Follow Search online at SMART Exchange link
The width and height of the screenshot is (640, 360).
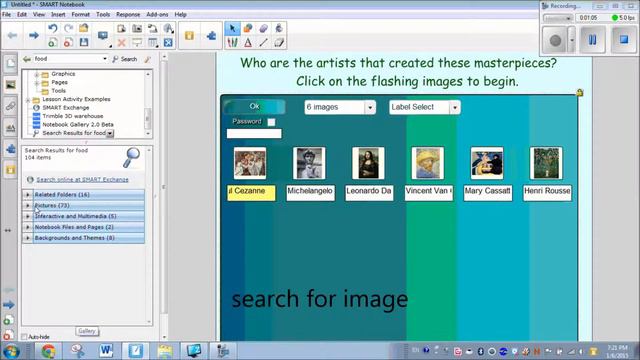pos(82,180)
